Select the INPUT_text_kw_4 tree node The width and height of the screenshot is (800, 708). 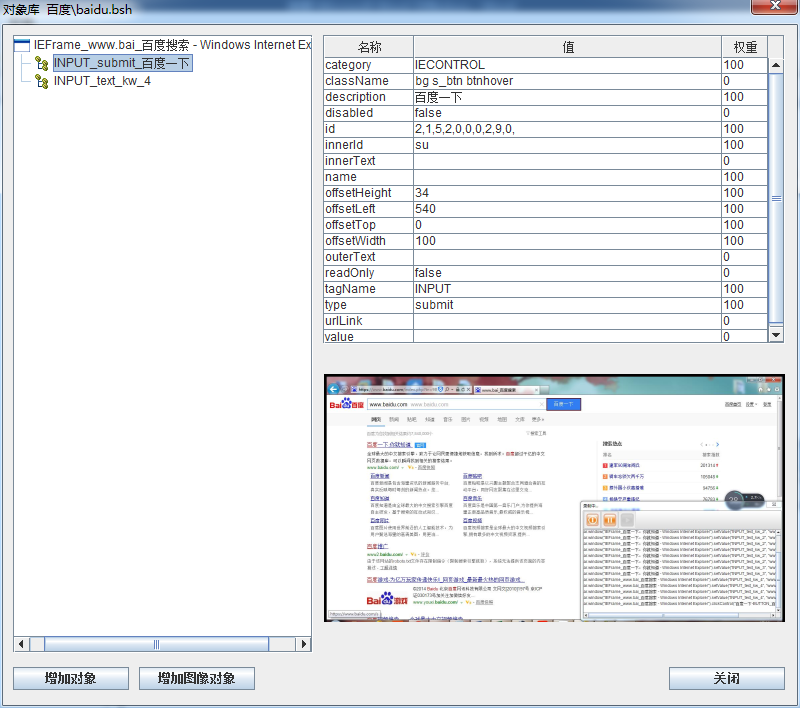[102, 81]
